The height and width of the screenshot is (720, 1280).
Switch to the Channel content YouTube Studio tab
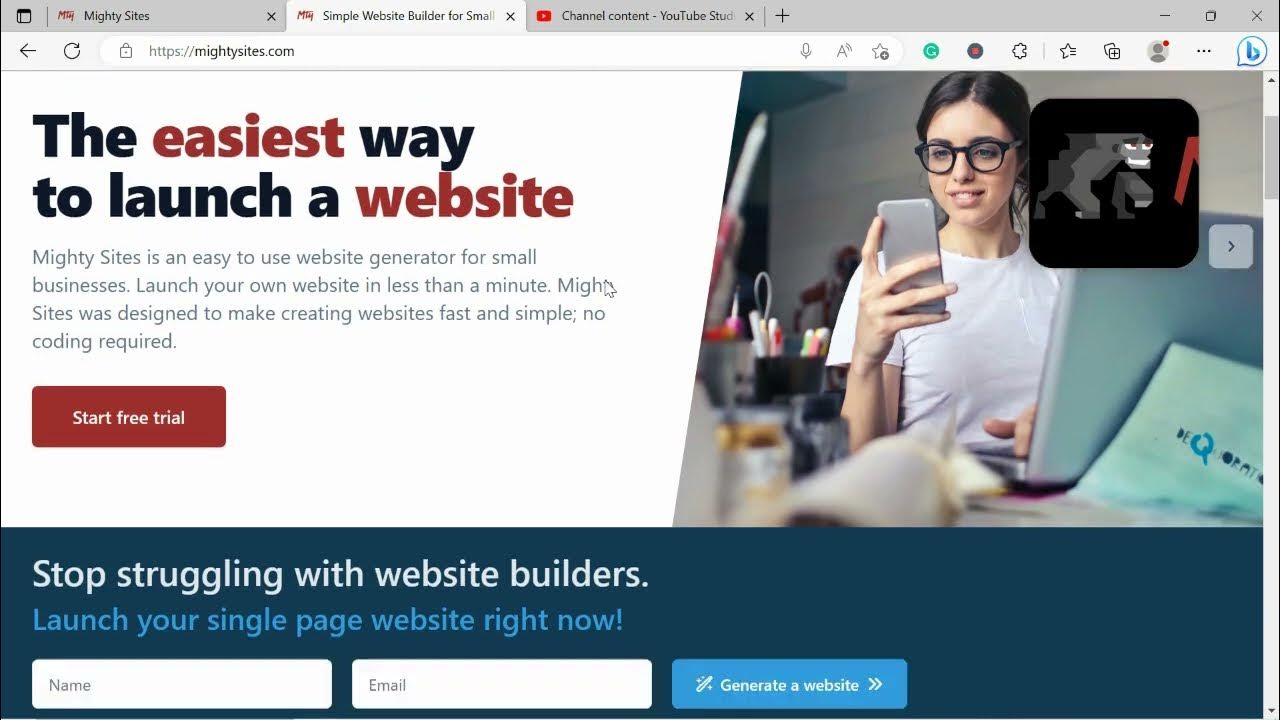pos(646,16)
